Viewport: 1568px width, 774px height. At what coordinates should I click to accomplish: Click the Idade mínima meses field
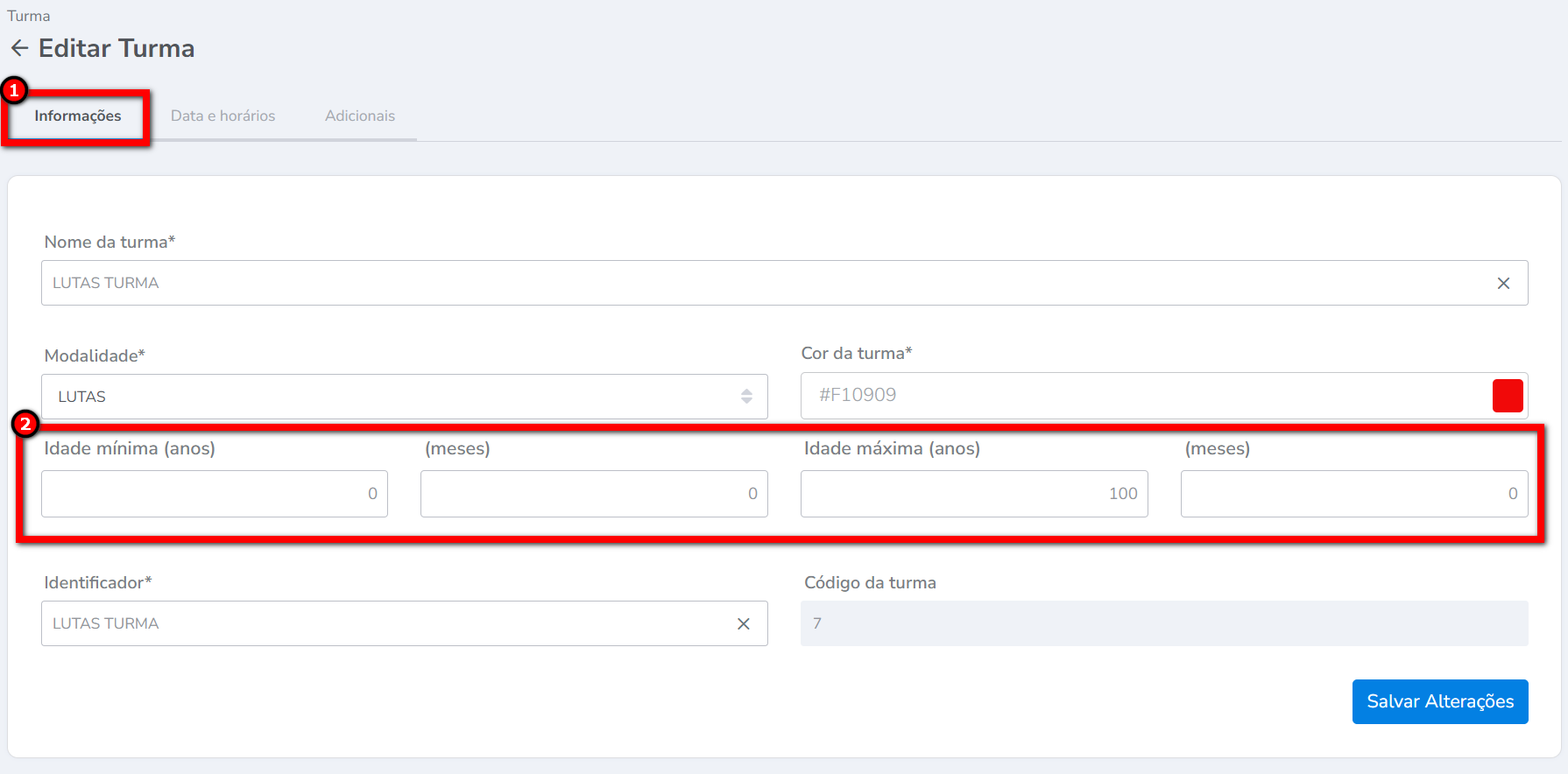click(x=593, y=494)
